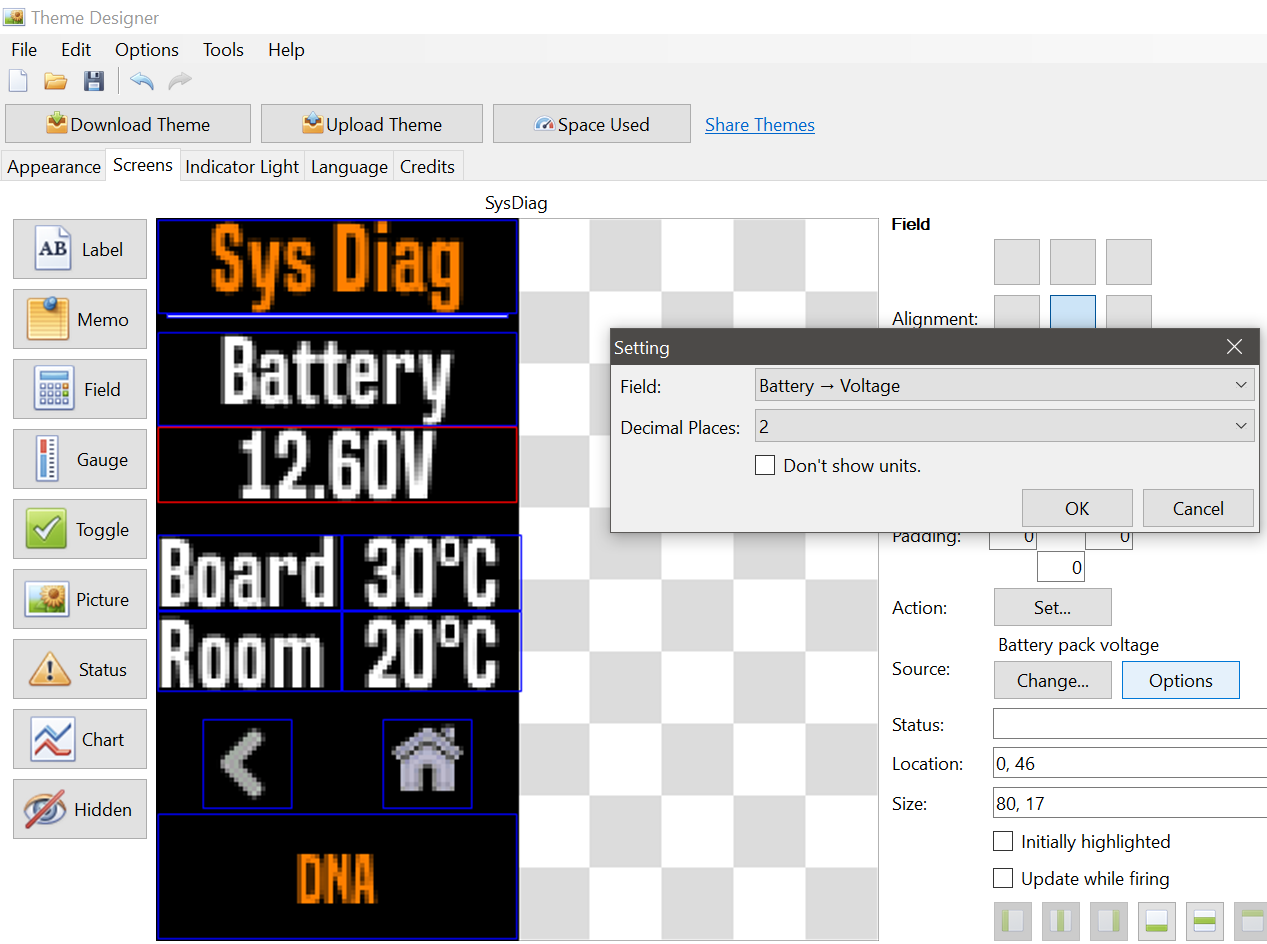Add a Gauge element from the palette

80,460
